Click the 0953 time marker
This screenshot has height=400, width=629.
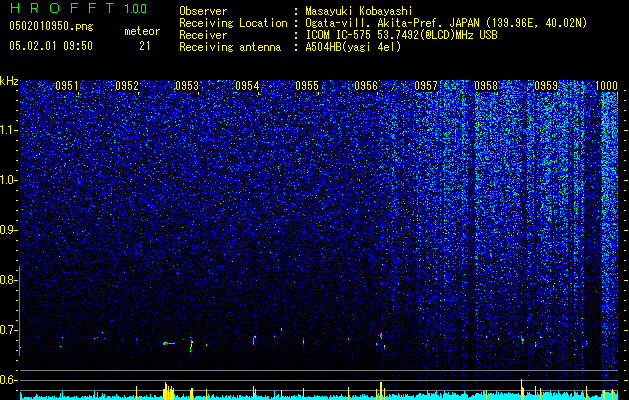coord(187,86)
